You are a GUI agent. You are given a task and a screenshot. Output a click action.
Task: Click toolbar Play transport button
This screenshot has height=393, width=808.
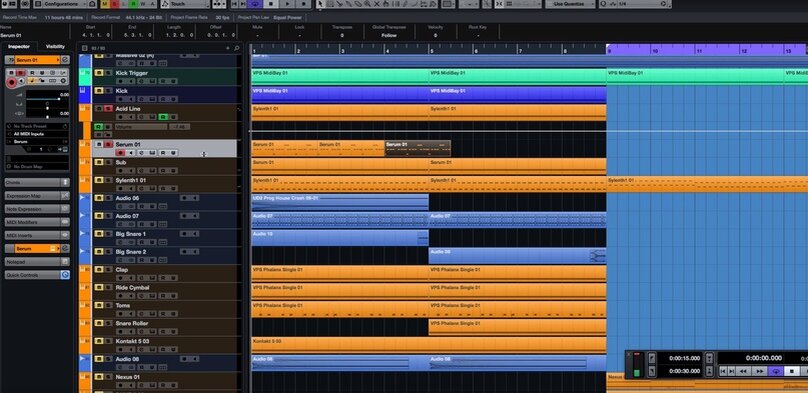(288, 4)
